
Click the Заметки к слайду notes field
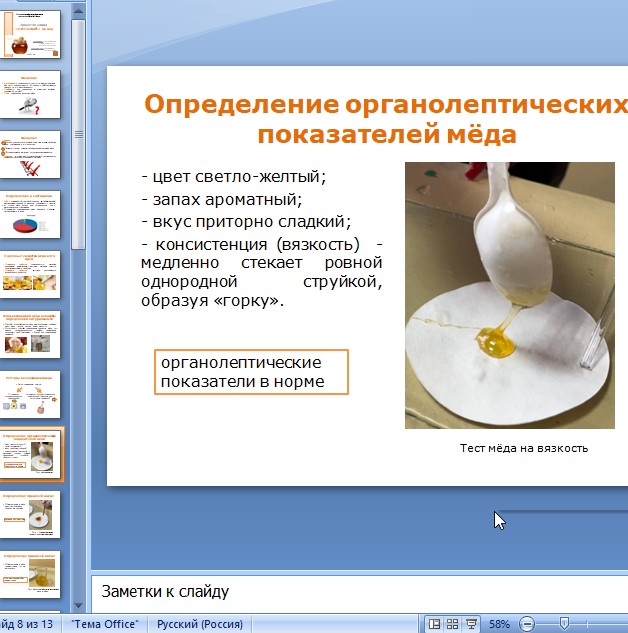(x=350, y=591)
